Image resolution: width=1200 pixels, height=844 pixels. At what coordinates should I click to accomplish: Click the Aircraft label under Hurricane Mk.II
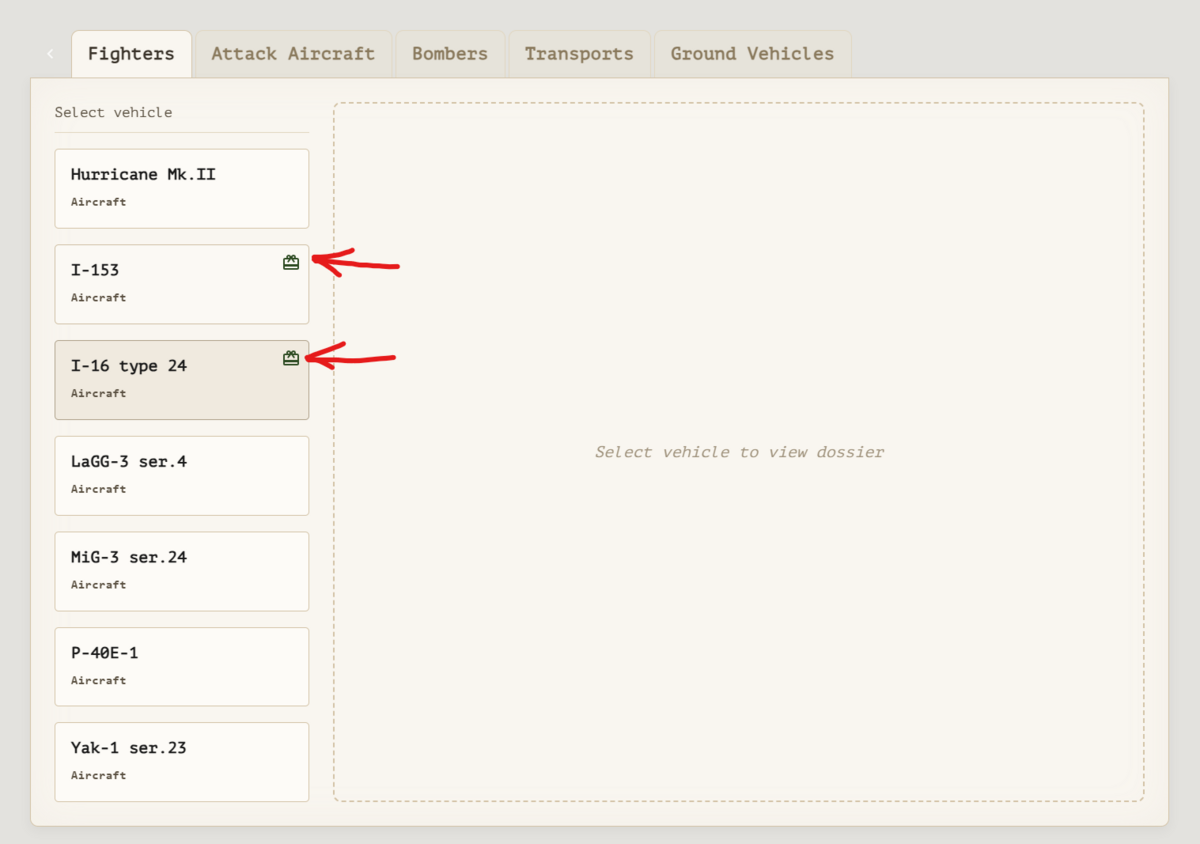(98, 202)
